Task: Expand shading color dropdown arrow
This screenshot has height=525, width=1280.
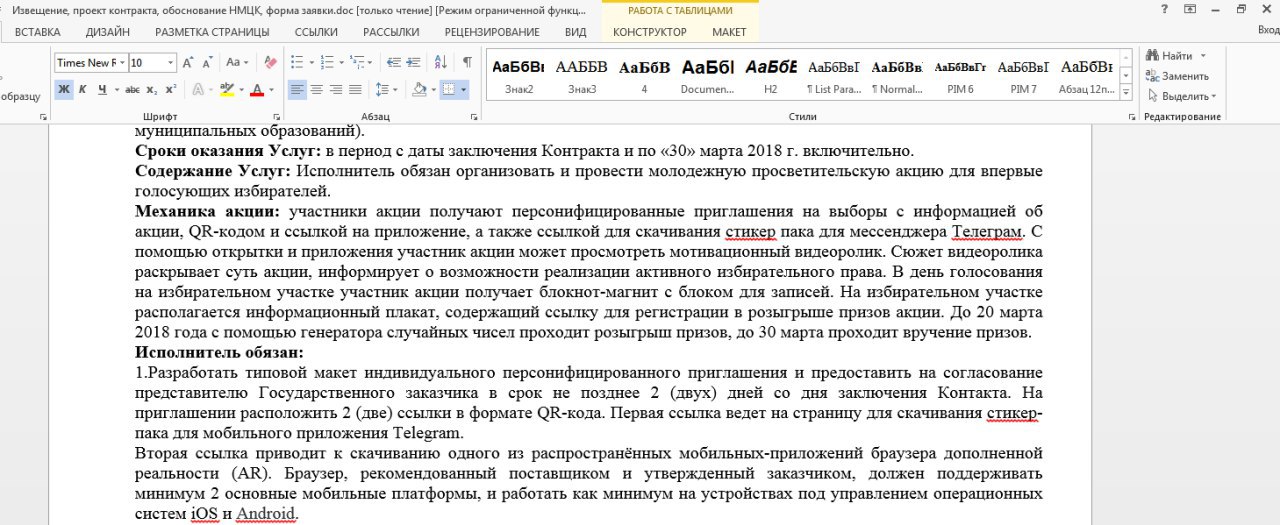Action: tap(432, 90)
